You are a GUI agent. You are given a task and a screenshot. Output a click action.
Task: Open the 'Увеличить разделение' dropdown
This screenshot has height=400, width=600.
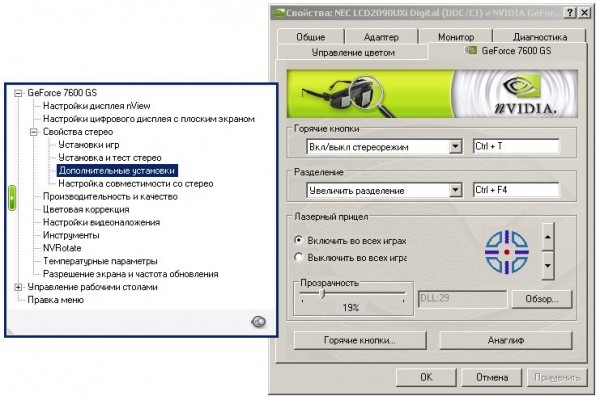(x=455, y=190)
